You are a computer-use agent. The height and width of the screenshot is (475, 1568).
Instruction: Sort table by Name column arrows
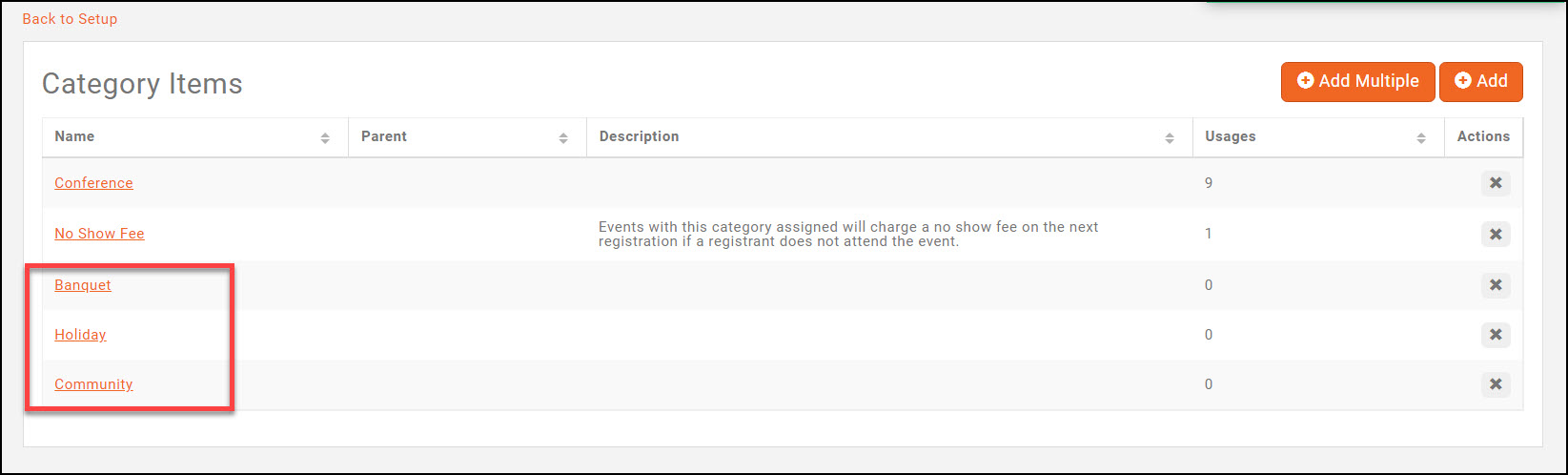(325, 137)
